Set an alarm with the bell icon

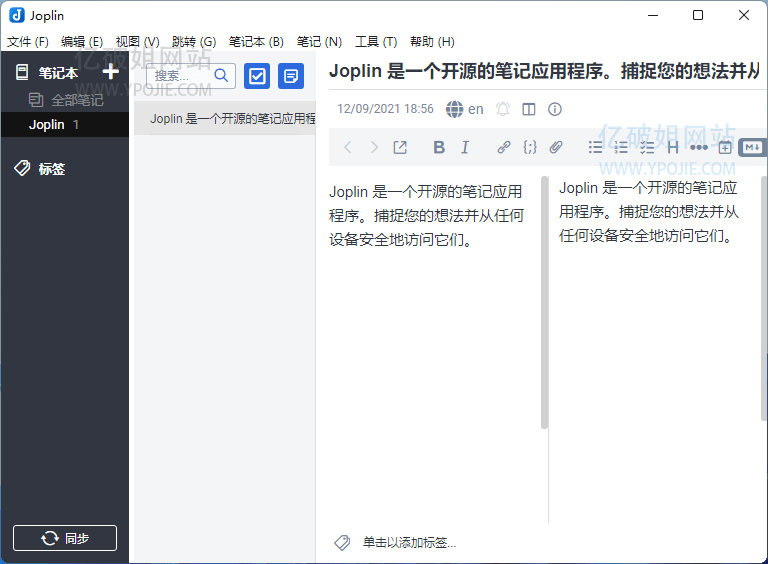coord(503,109)
